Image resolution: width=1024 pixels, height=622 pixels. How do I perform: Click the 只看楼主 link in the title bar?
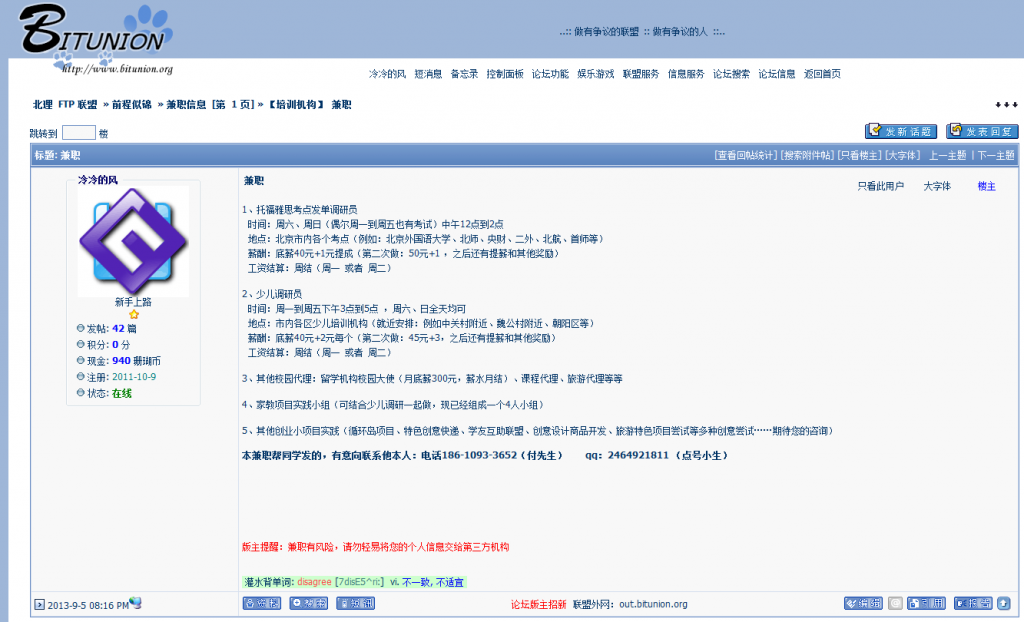(858, 155)
